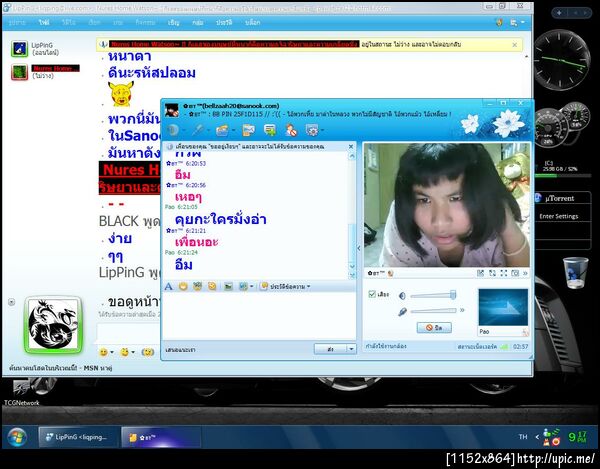Open the font formatting 'A' tool
Screen dimensions: 600x469
pos(168,286)
